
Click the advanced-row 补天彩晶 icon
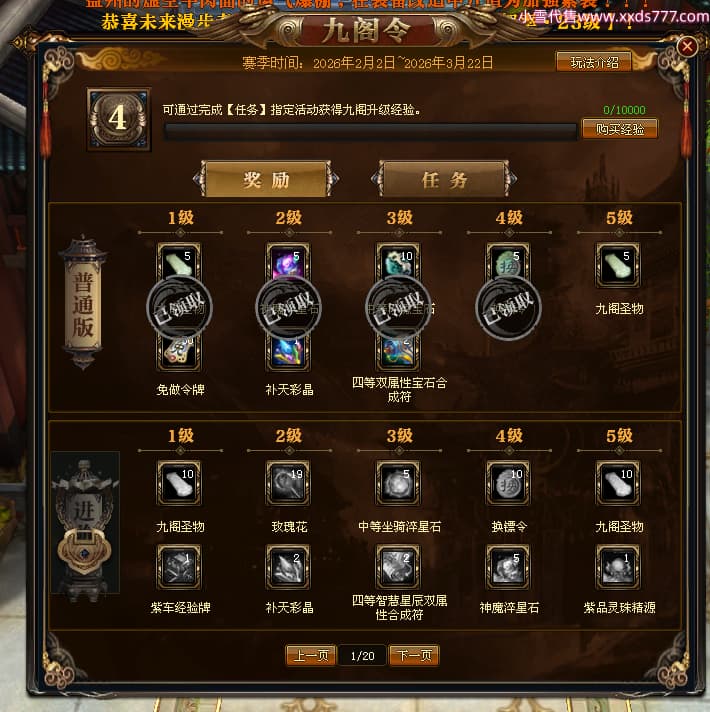[x=288, y=567]
